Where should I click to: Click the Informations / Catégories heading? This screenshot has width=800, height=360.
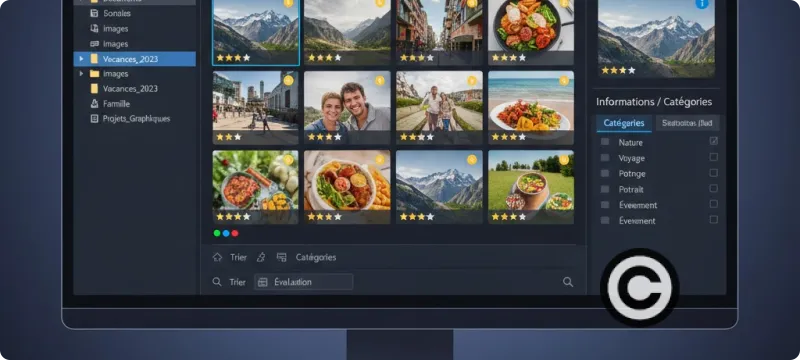(x=654, y=101)
